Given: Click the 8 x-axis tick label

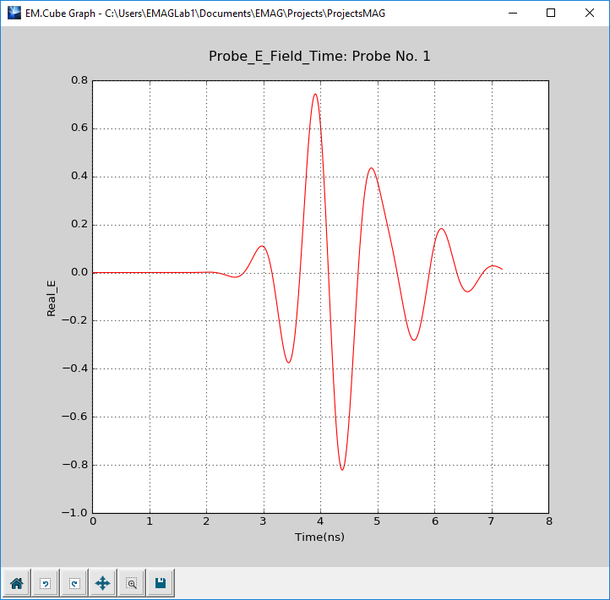Looking at the screenshot, I should tap(549, 521).
